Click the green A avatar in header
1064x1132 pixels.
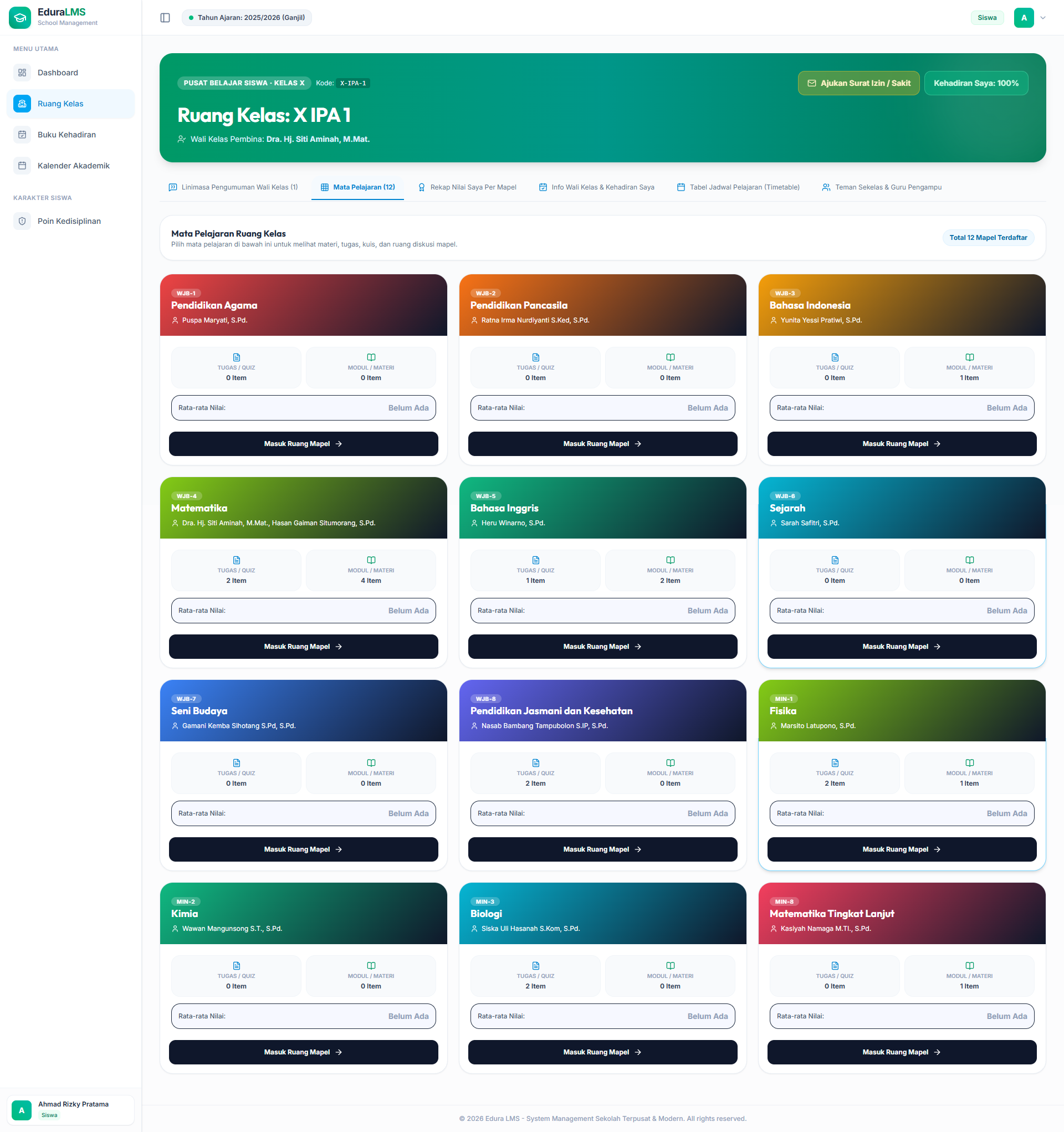click(1024, 18)
